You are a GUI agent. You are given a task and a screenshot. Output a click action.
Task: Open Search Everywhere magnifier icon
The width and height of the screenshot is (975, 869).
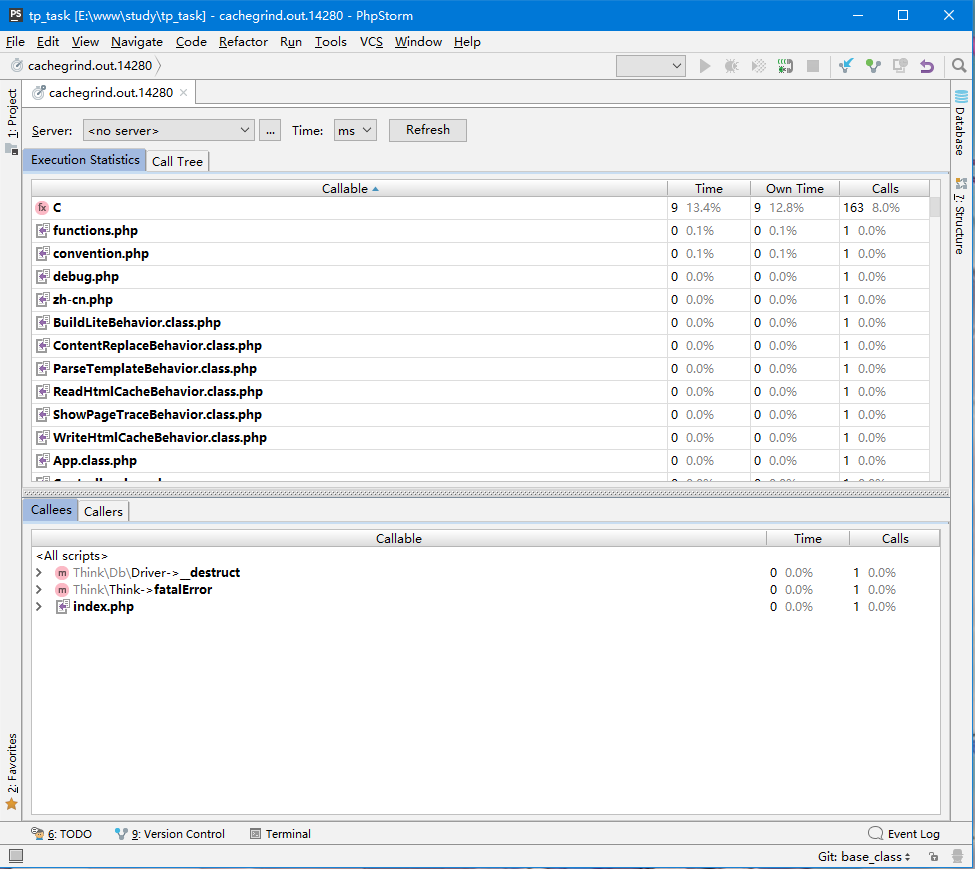tap(959, 66)
